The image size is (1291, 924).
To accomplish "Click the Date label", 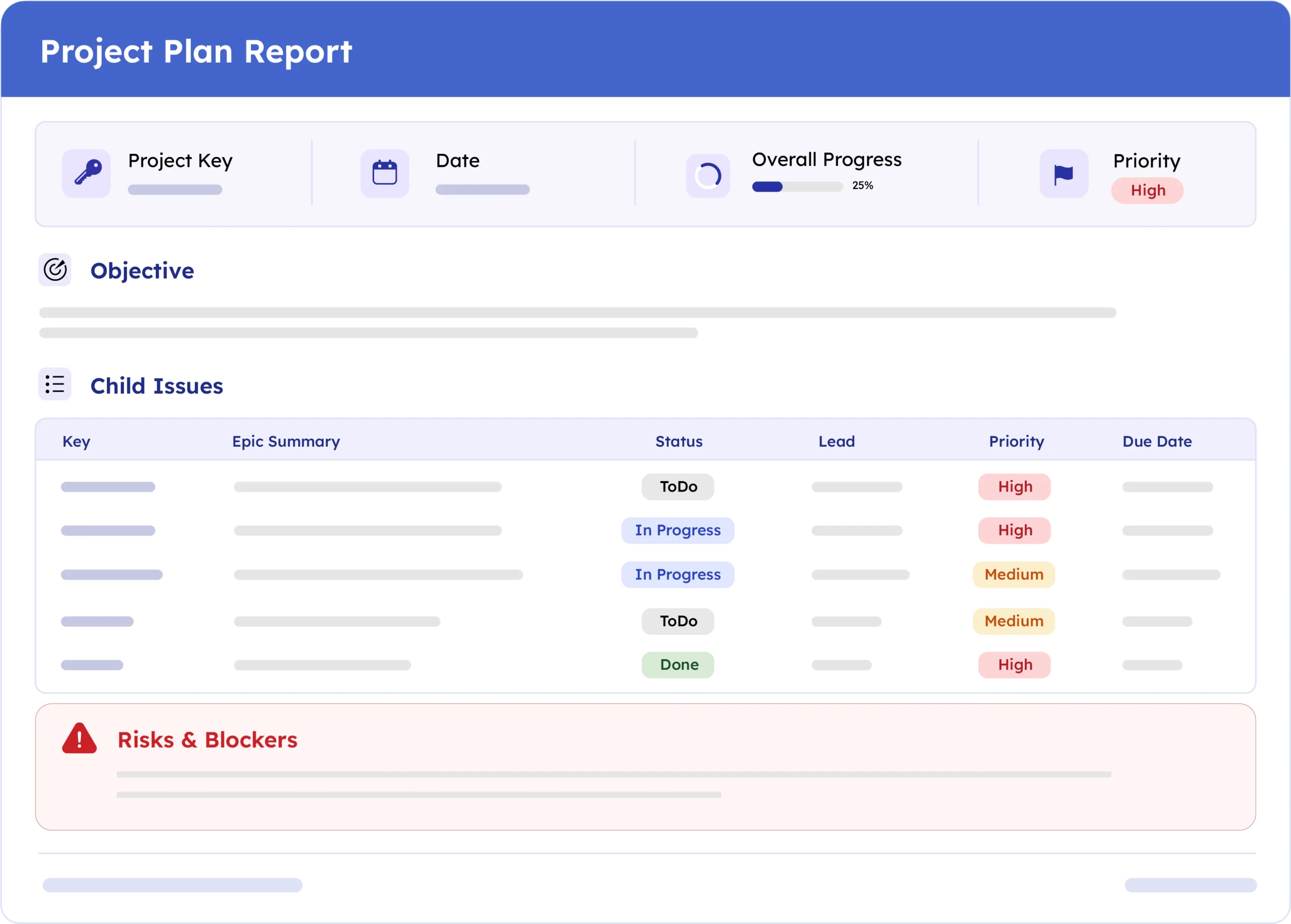I will coord(458,160).
